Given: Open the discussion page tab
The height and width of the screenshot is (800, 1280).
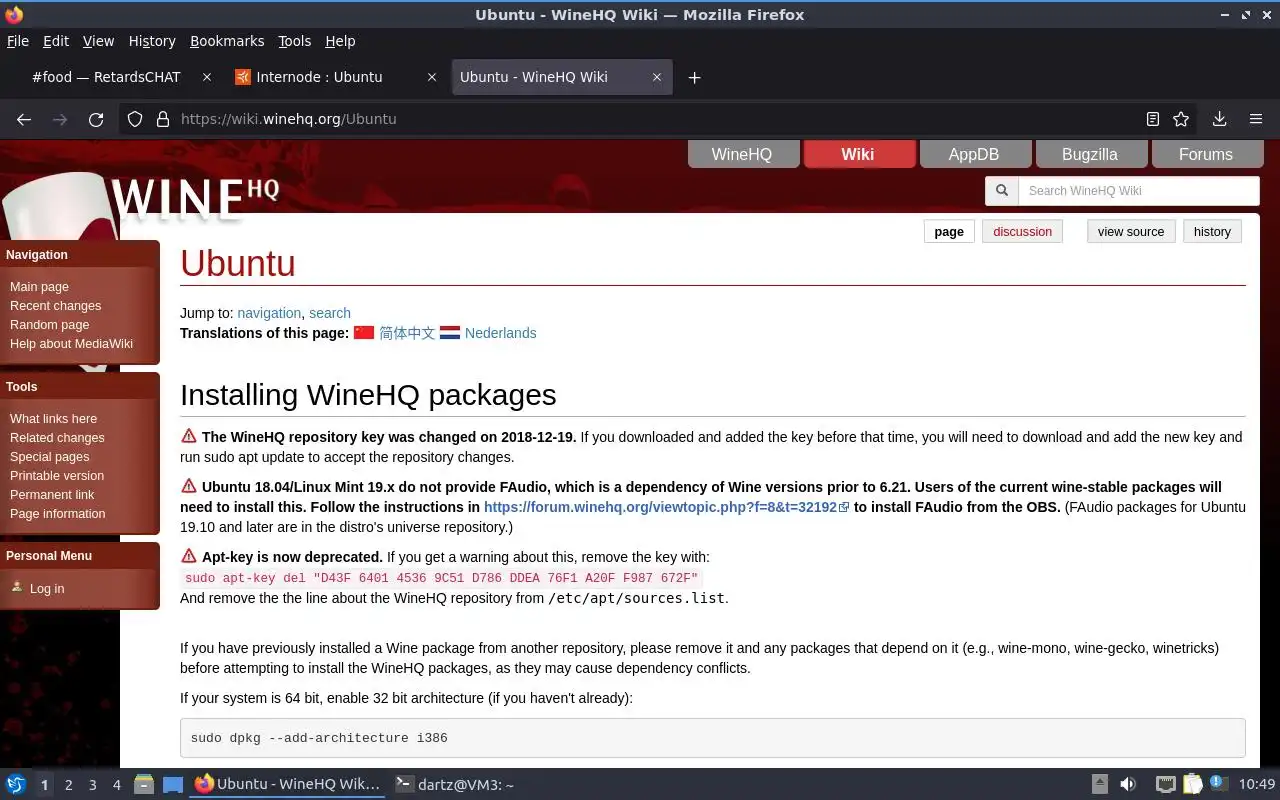Looking at the screenshot, I should click(x=1022, y=231).
